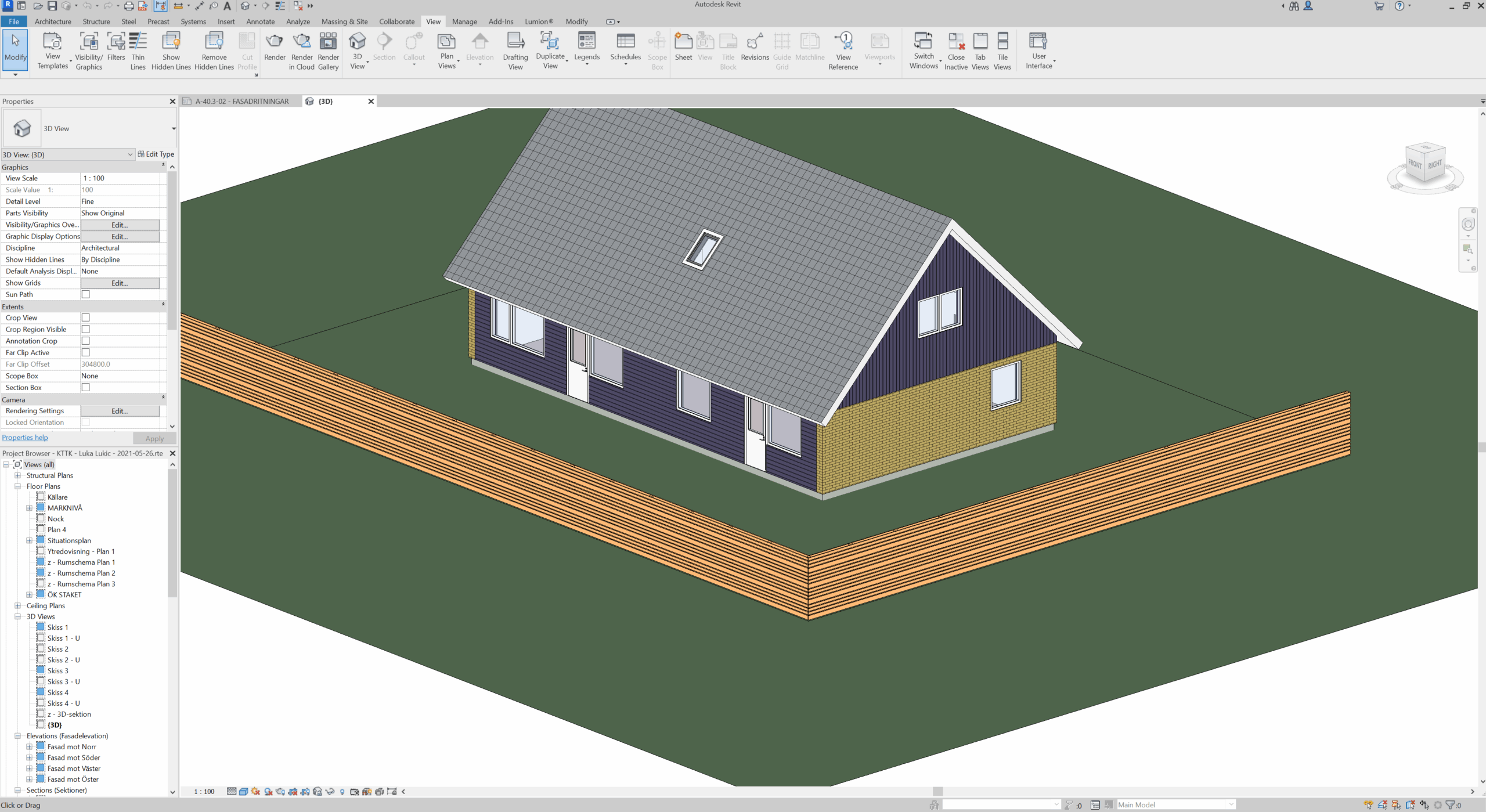Click the Detail Level value field
The image size is (1486, 812).
pyautogui.click(x=120, y=201)
